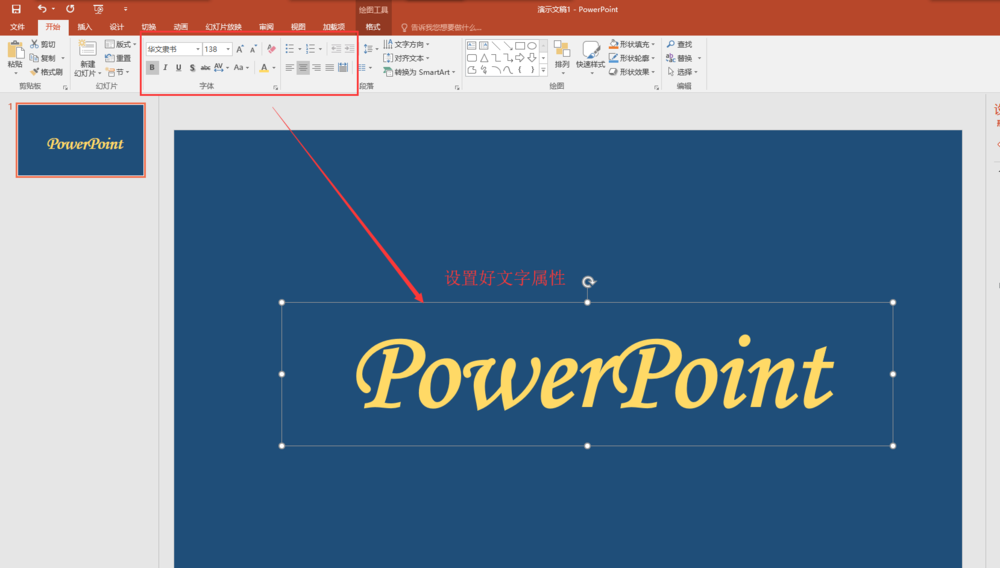Screen dimensions: 1000x568
Task: Click 新建幻灯片 New Slide button
Action: (x=87, y=59)
